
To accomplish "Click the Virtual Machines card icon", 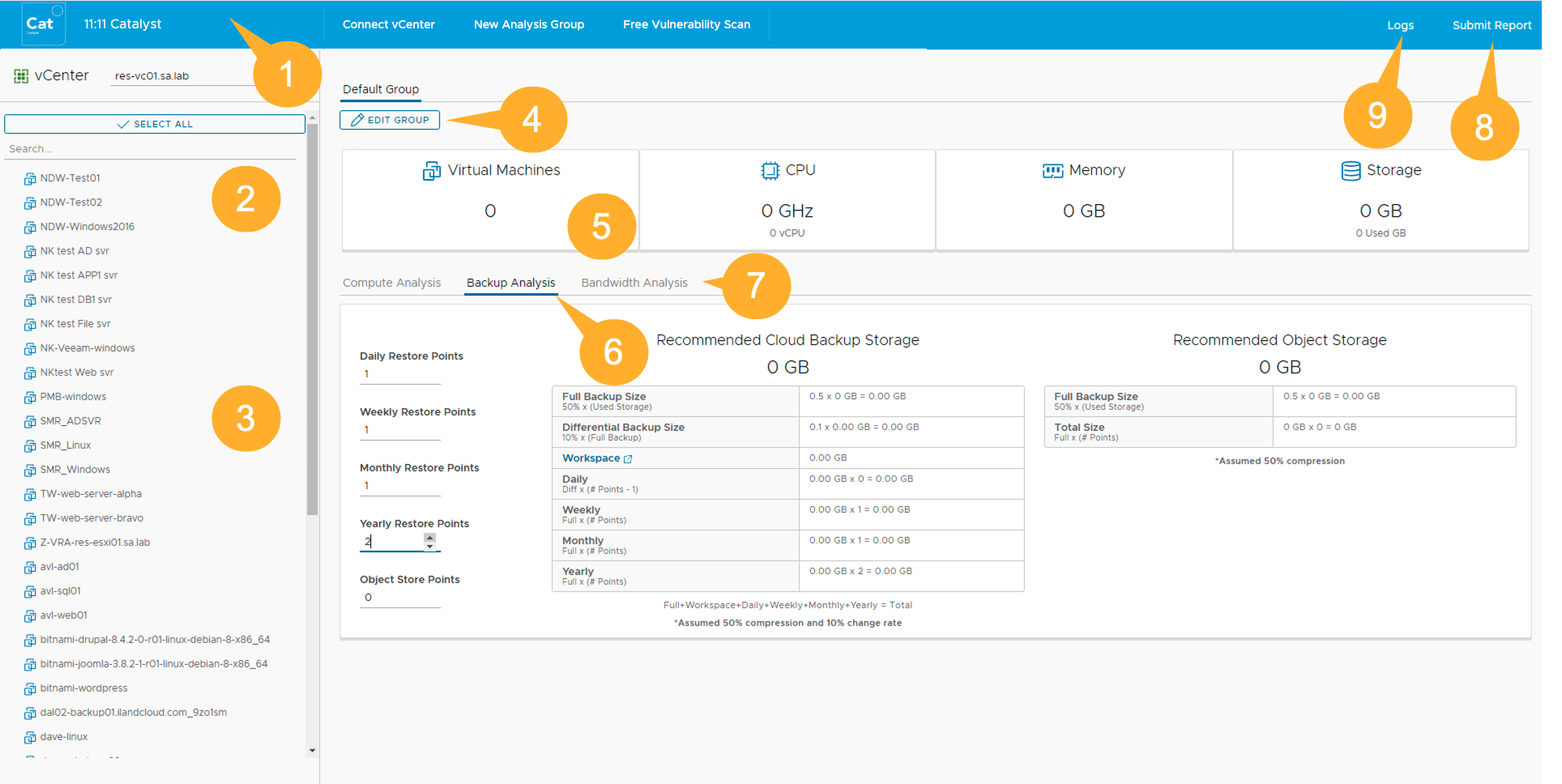I will point(432,171).
